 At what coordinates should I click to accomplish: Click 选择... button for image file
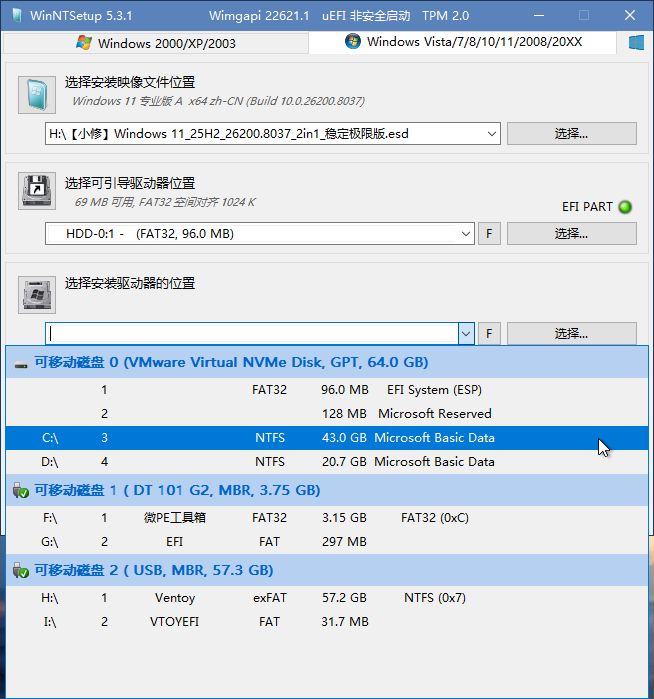coord(572,134)
